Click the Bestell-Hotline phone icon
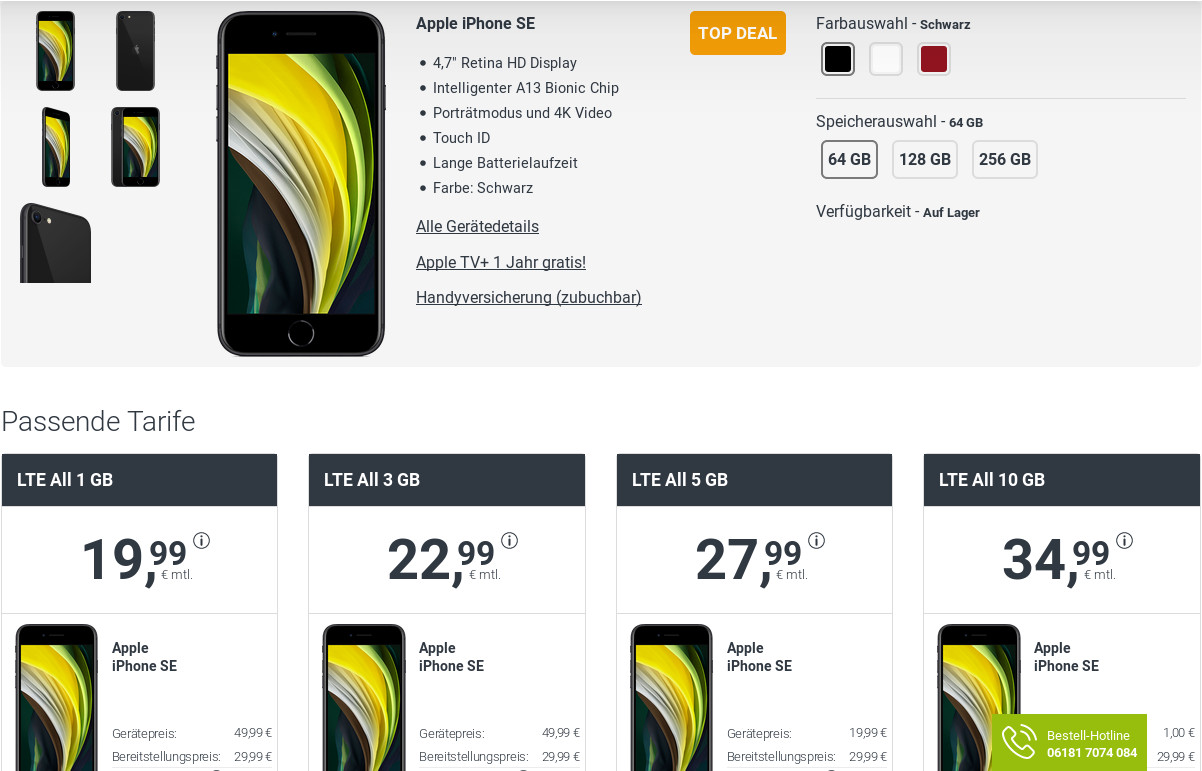1202x771 pixels. tap(1019, 742)
